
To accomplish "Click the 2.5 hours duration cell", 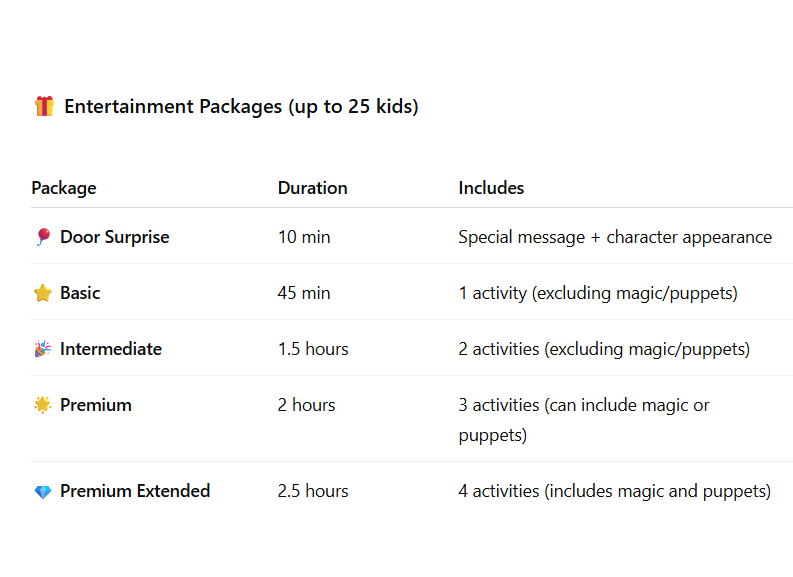I will pos(313,491).
